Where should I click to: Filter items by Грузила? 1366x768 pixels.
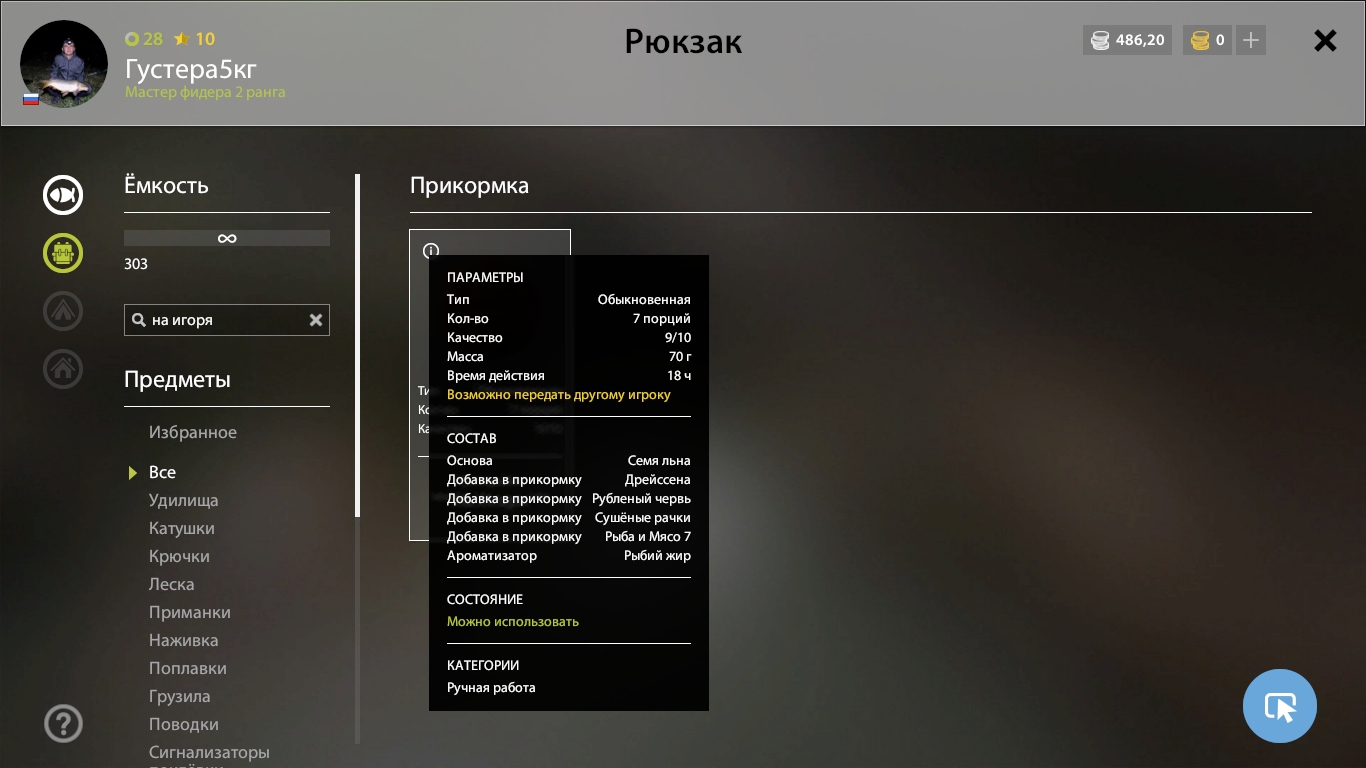[180, 696]
